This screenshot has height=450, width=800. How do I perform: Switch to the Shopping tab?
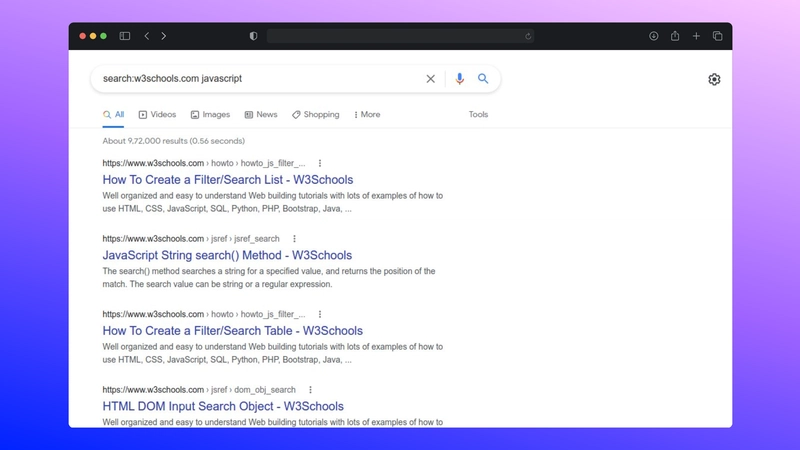pyautogui.click(x=315, y=115)
